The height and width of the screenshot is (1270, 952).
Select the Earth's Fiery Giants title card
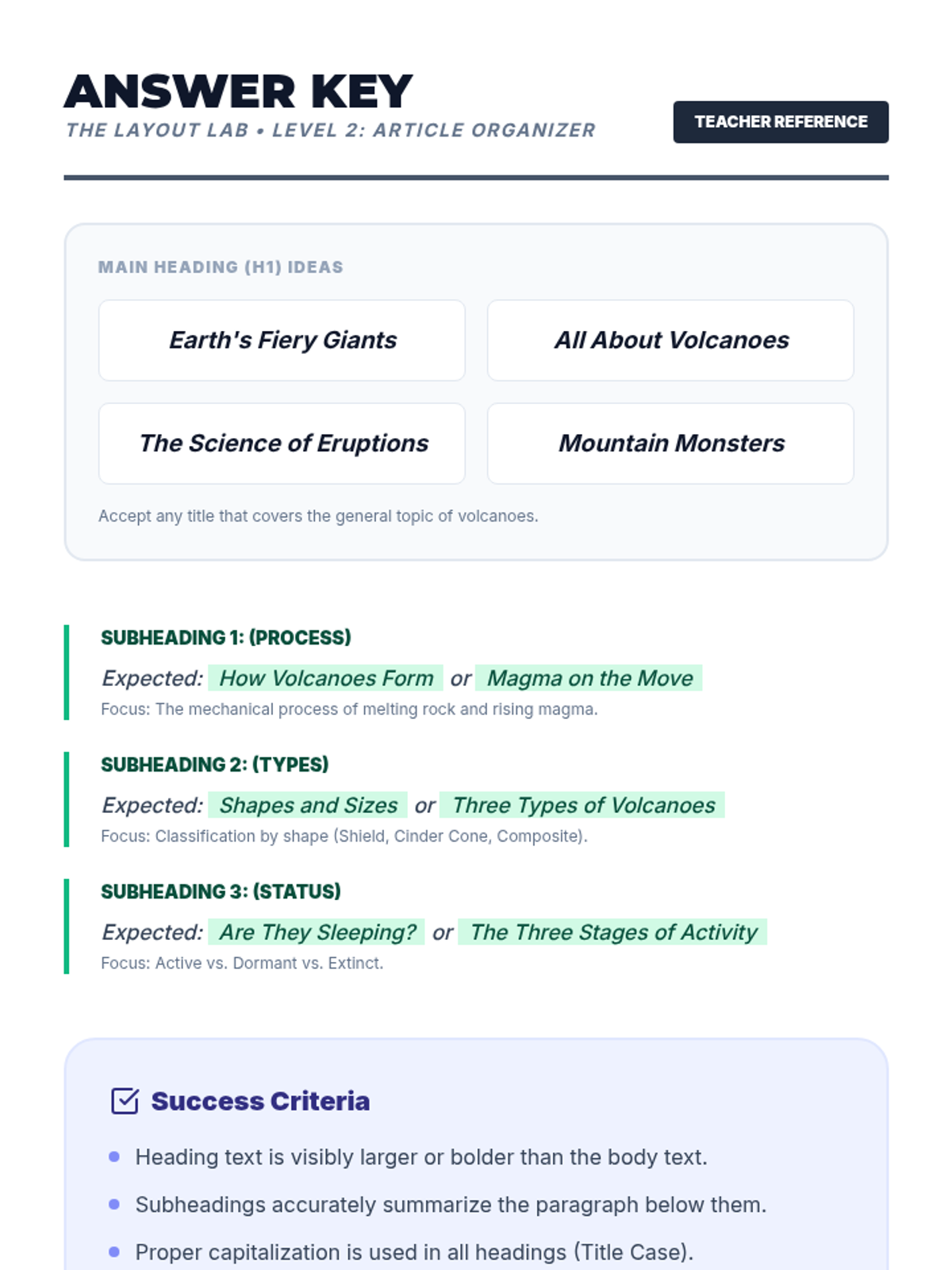pyautogui.click(x=282, y=341)
